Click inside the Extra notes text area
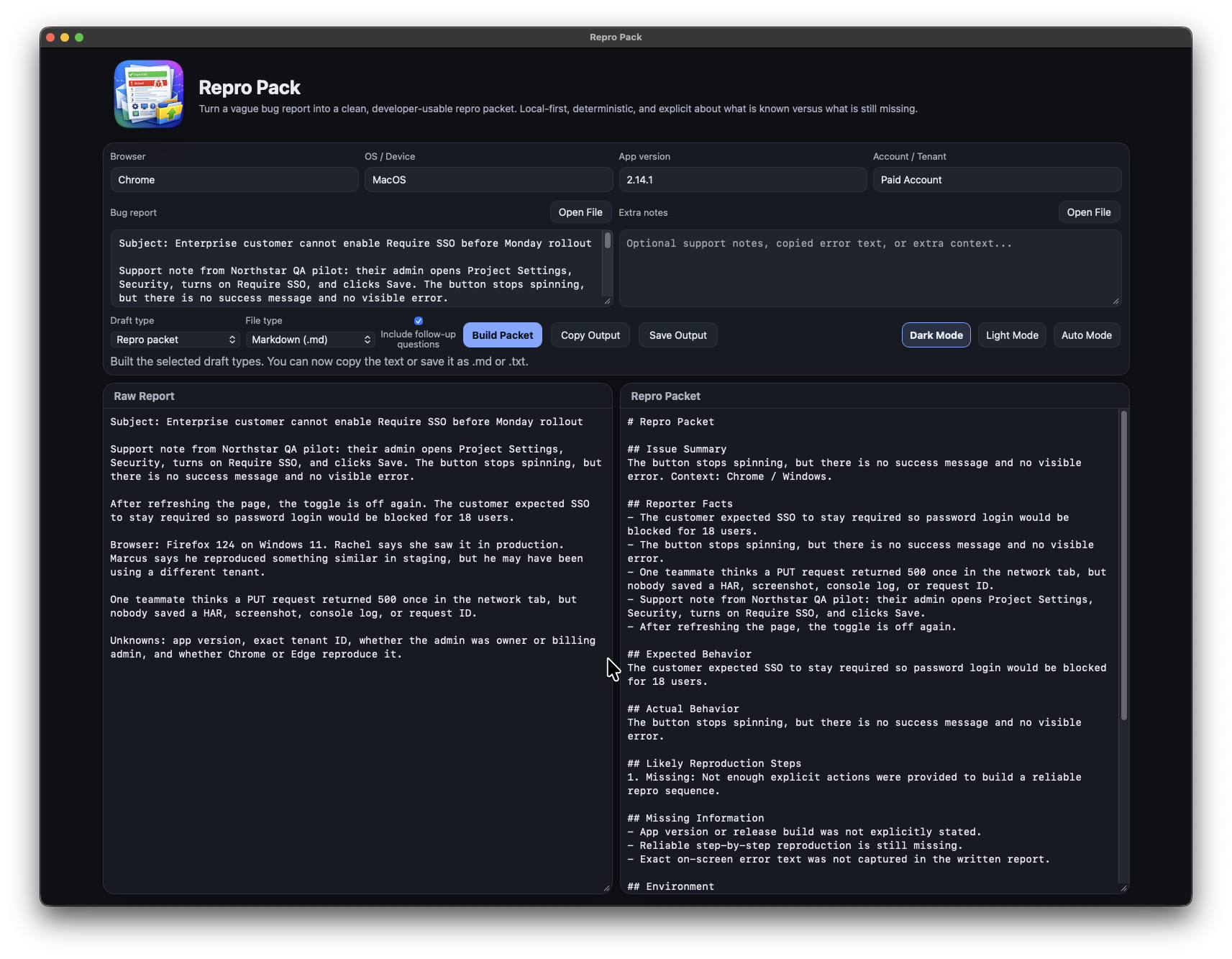The image size is (1232, 959). (870, 268)
